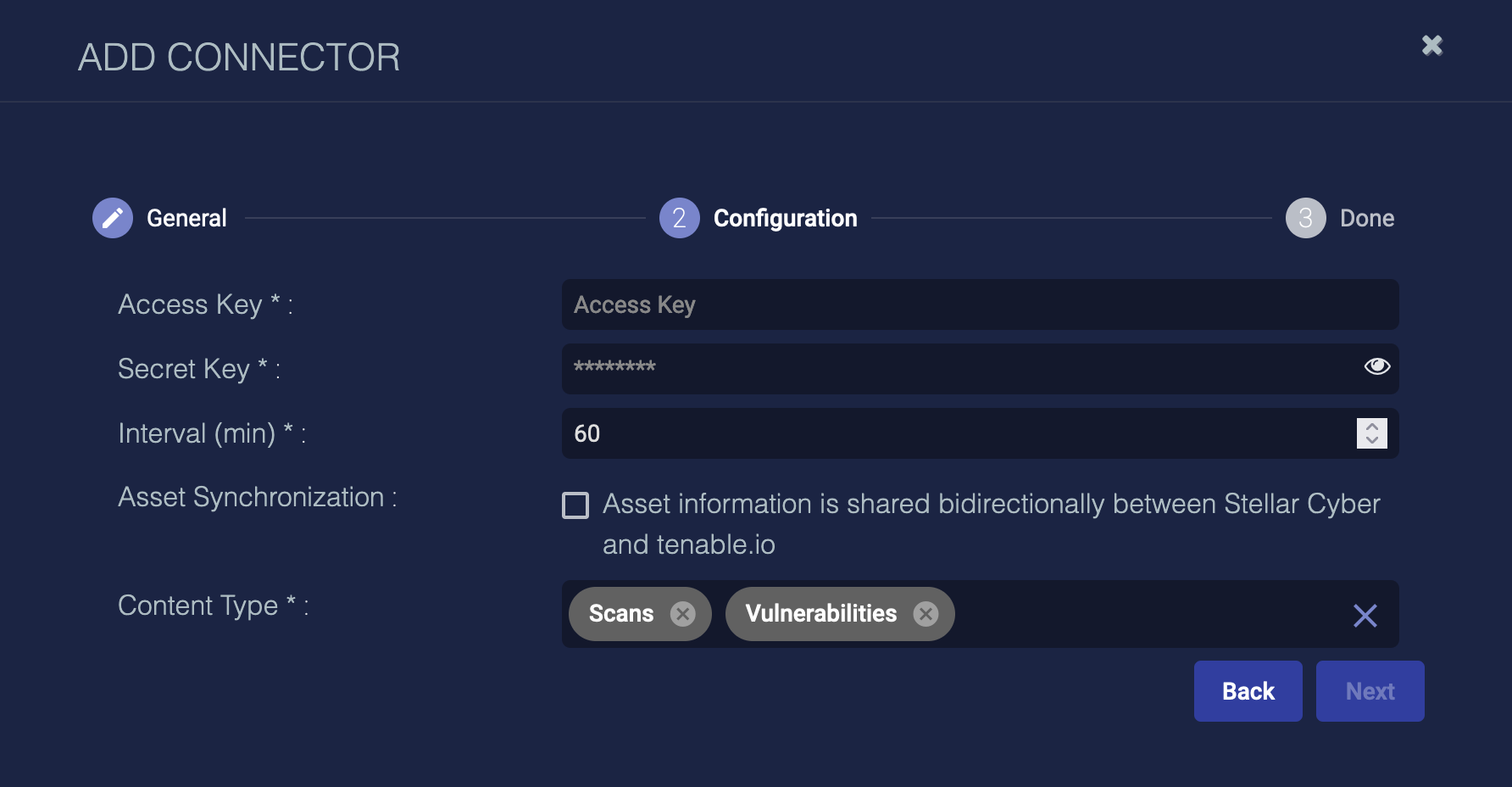Click the step 2 circle icon
This screenshot has width=1512, height=787.
coord(679,218)
